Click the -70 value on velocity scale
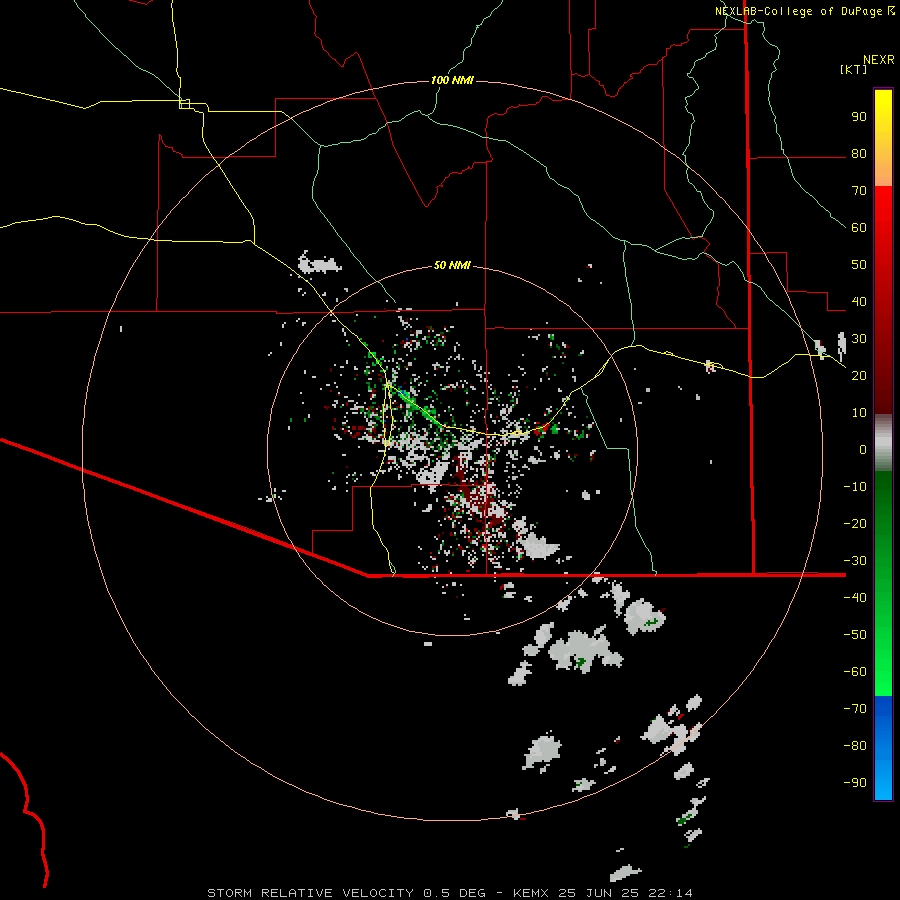 [x=855, y=709]
